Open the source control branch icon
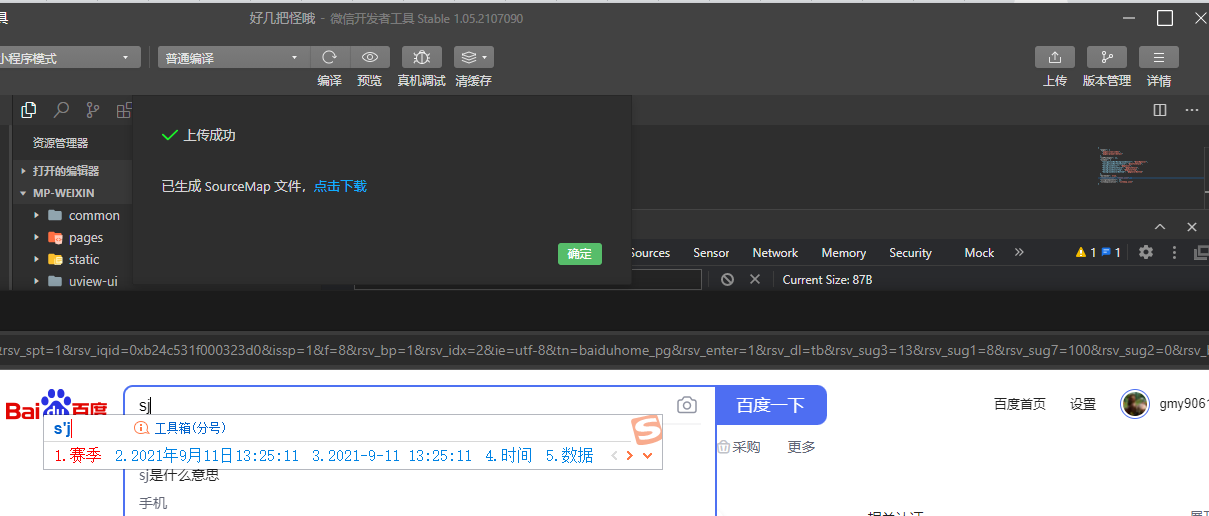The image size is (1209, 516). (93, 110)
